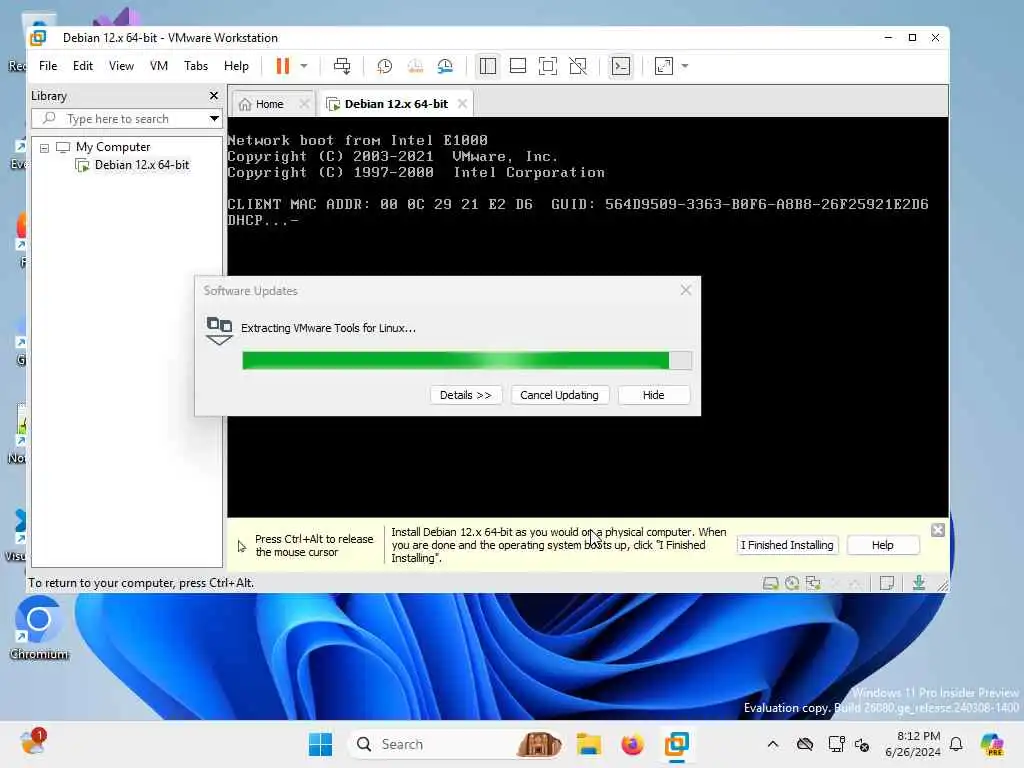
Task: Open the VM menu
Action: coord(159,66)
